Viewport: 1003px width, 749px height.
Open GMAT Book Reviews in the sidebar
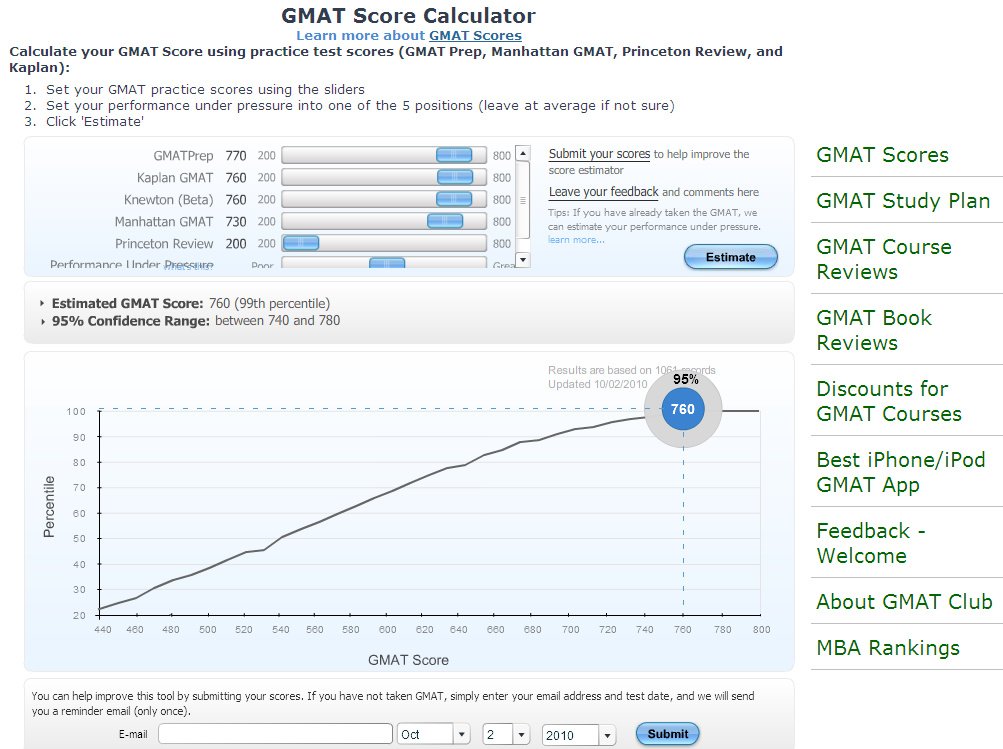click(874, 330)
